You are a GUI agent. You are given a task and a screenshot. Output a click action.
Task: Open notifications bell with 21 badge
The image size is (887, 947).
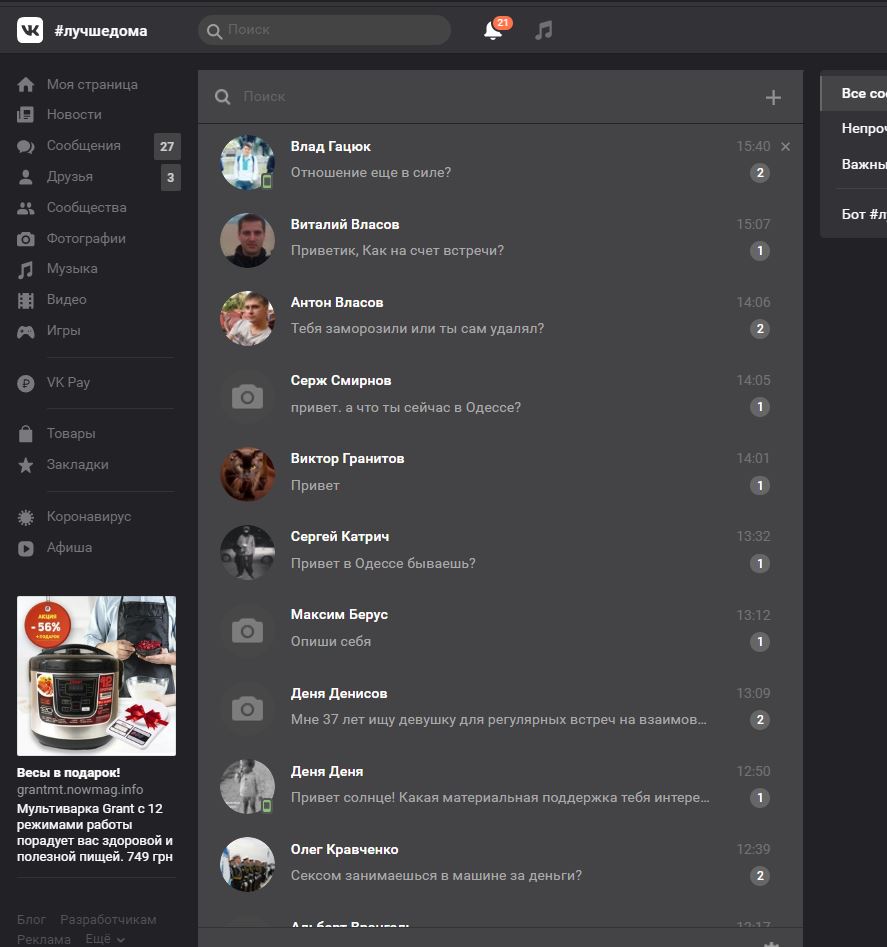pyautogui.click(x=493, y=30)
